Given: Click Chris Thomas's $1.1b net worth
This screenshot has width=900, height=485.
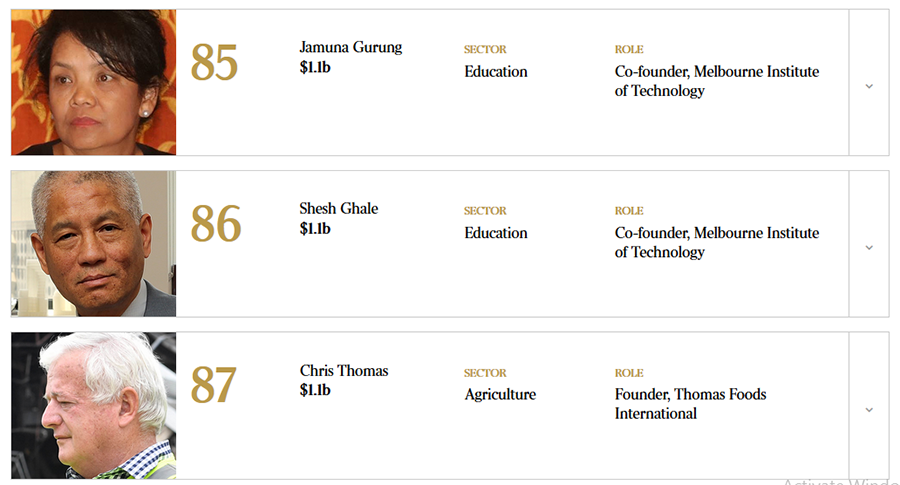Looking at the screenshot, I should click(315, 390).
